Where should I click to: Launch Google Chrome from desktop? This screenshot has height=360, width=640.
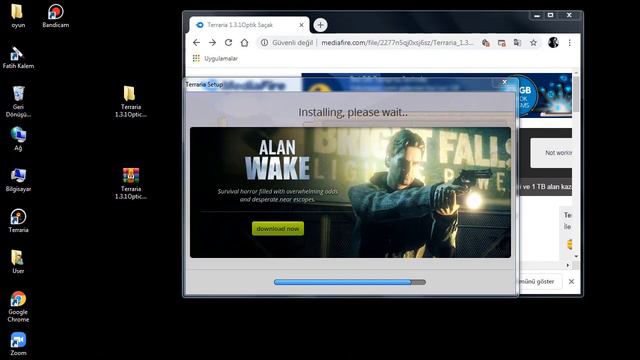[x=18, y=306]
